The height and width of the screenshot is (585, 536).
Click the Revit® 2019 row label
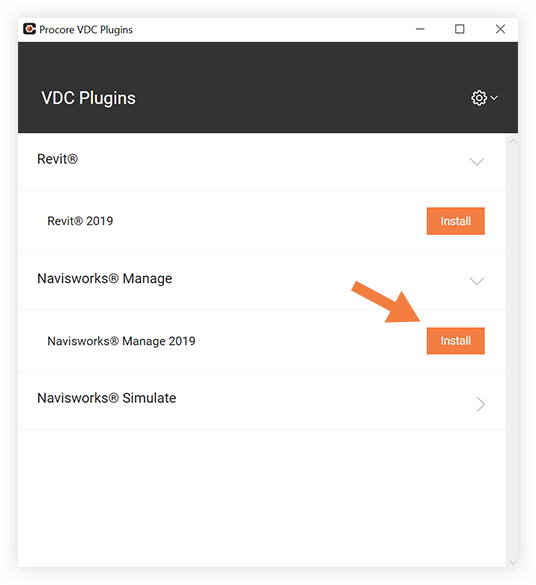tap(80, 221)
